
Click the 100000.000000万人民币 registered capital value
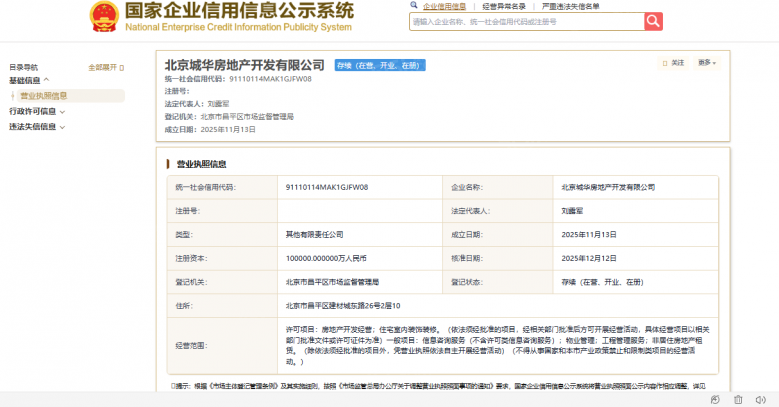pyautogui.click(x=326, y=258)
